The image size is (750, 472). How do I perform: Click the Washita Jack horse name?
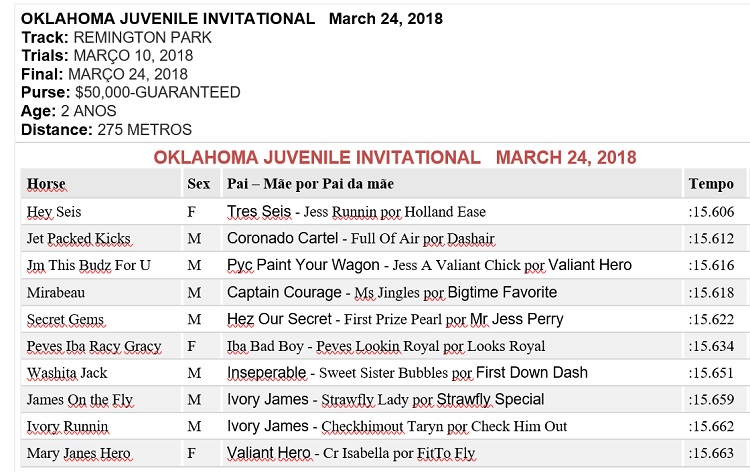67,373
